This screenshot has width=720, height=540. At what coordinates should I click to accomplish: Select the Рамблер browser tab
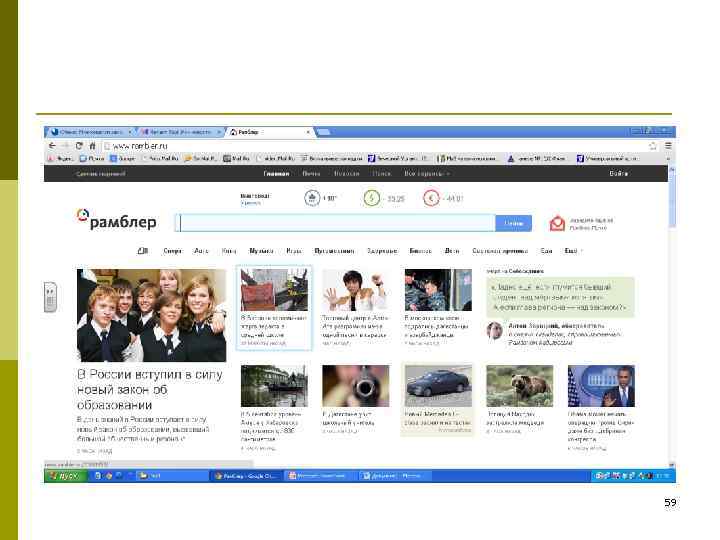click(x=269, y=132)
